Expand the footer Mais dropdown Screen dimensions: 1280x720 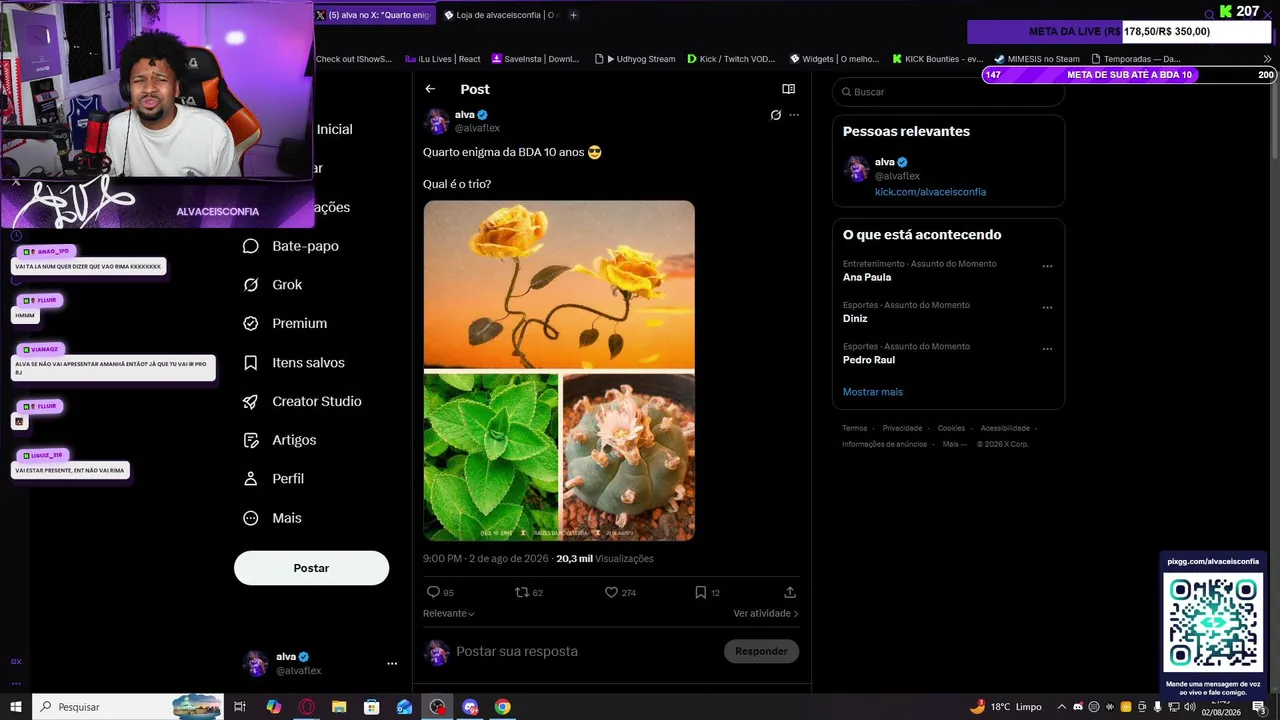(x=955, y=444)
